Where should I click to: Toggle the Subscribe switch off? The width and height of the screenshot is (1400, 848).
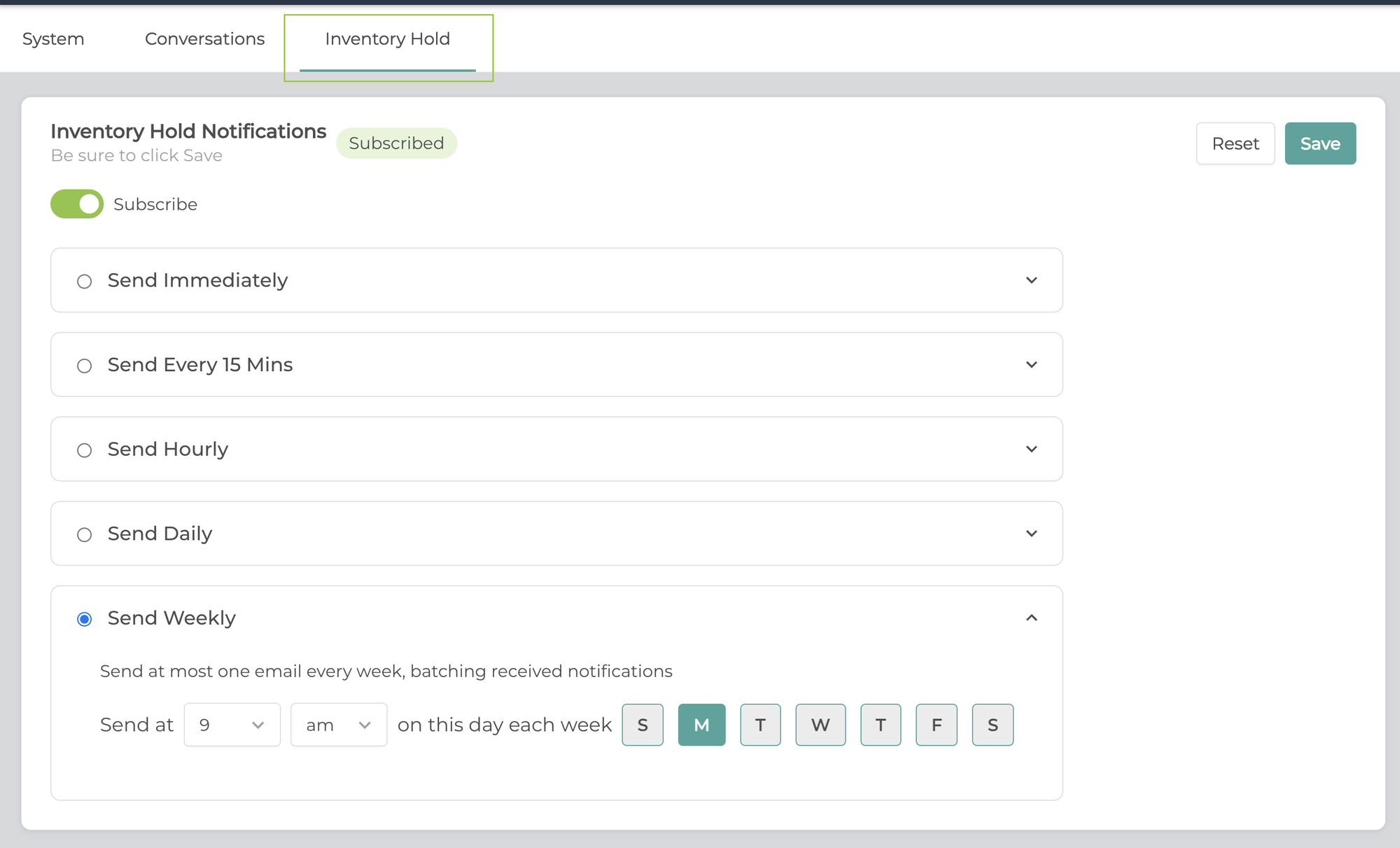coord(77,204)
